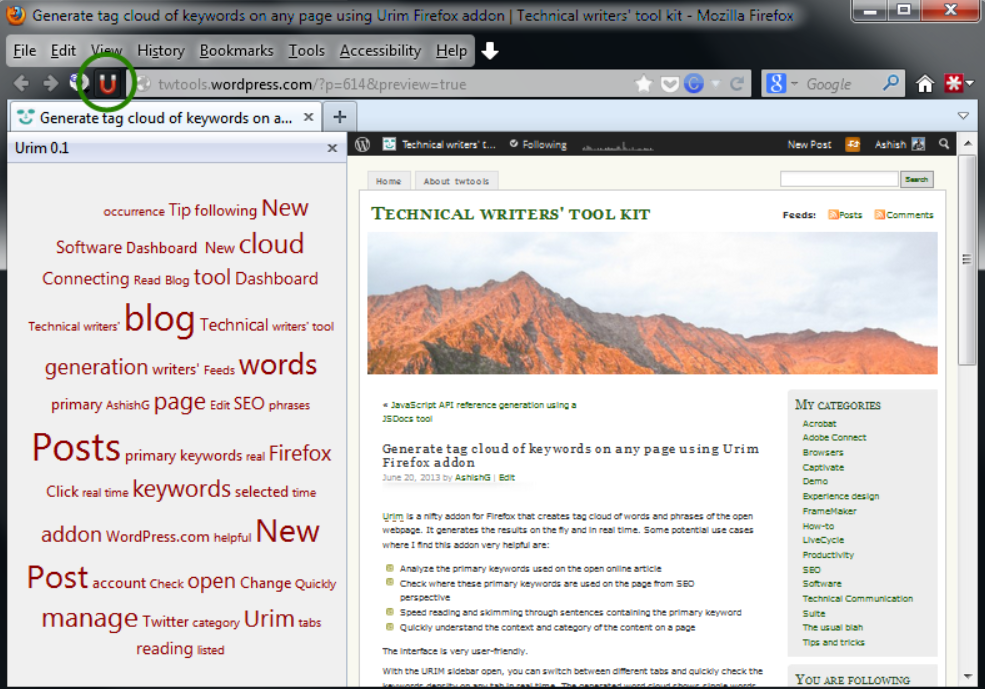The width and height of the screenshot is (985, 689).
Task: Click the Ashish avatar icon
Action: pyautogui.click(x=918, y=144)
